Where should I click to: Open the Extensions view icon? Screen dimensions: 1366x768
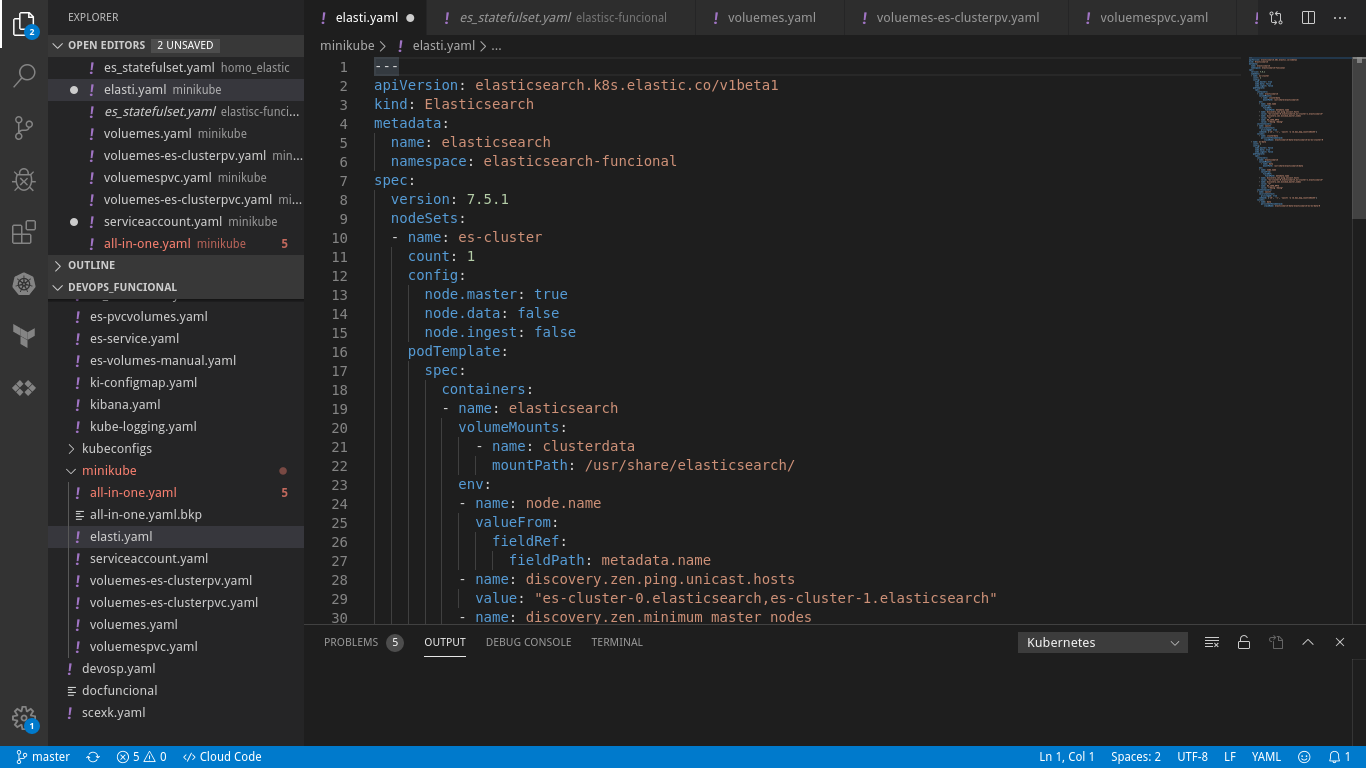24,233
